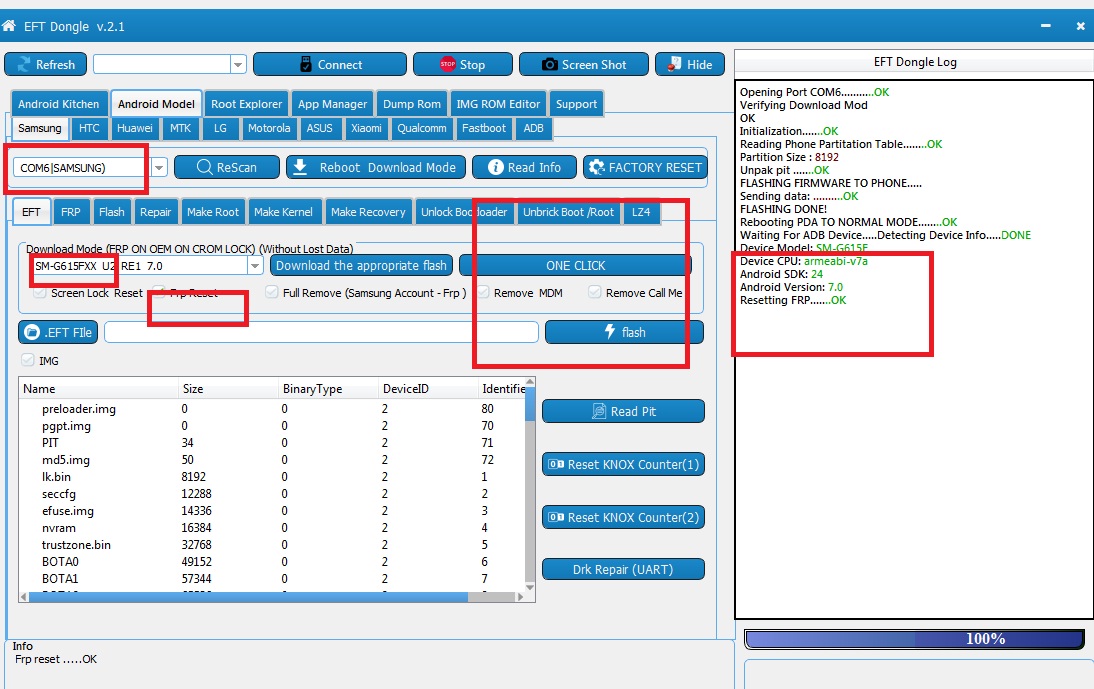
Task: Select the Qualcomm tab
Action: pyautogui.click(x=422, y=128)
